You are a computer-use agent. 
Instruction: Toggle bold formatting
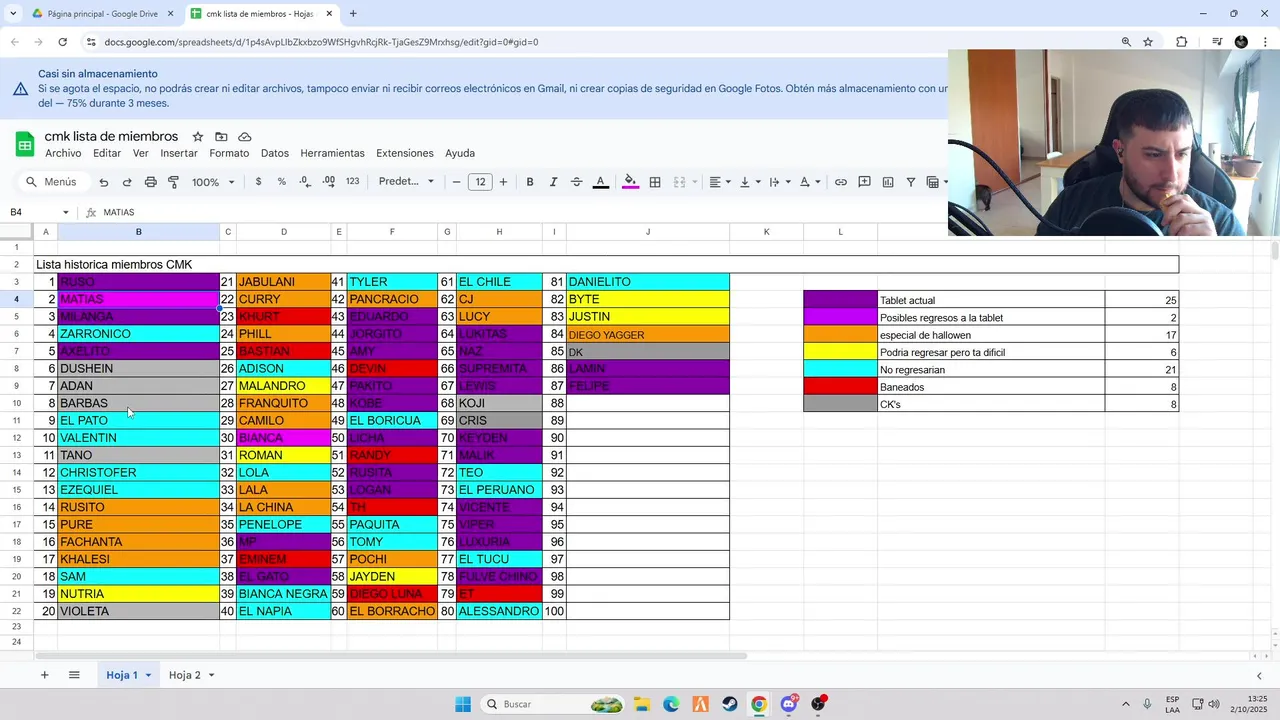coord(530,182)
